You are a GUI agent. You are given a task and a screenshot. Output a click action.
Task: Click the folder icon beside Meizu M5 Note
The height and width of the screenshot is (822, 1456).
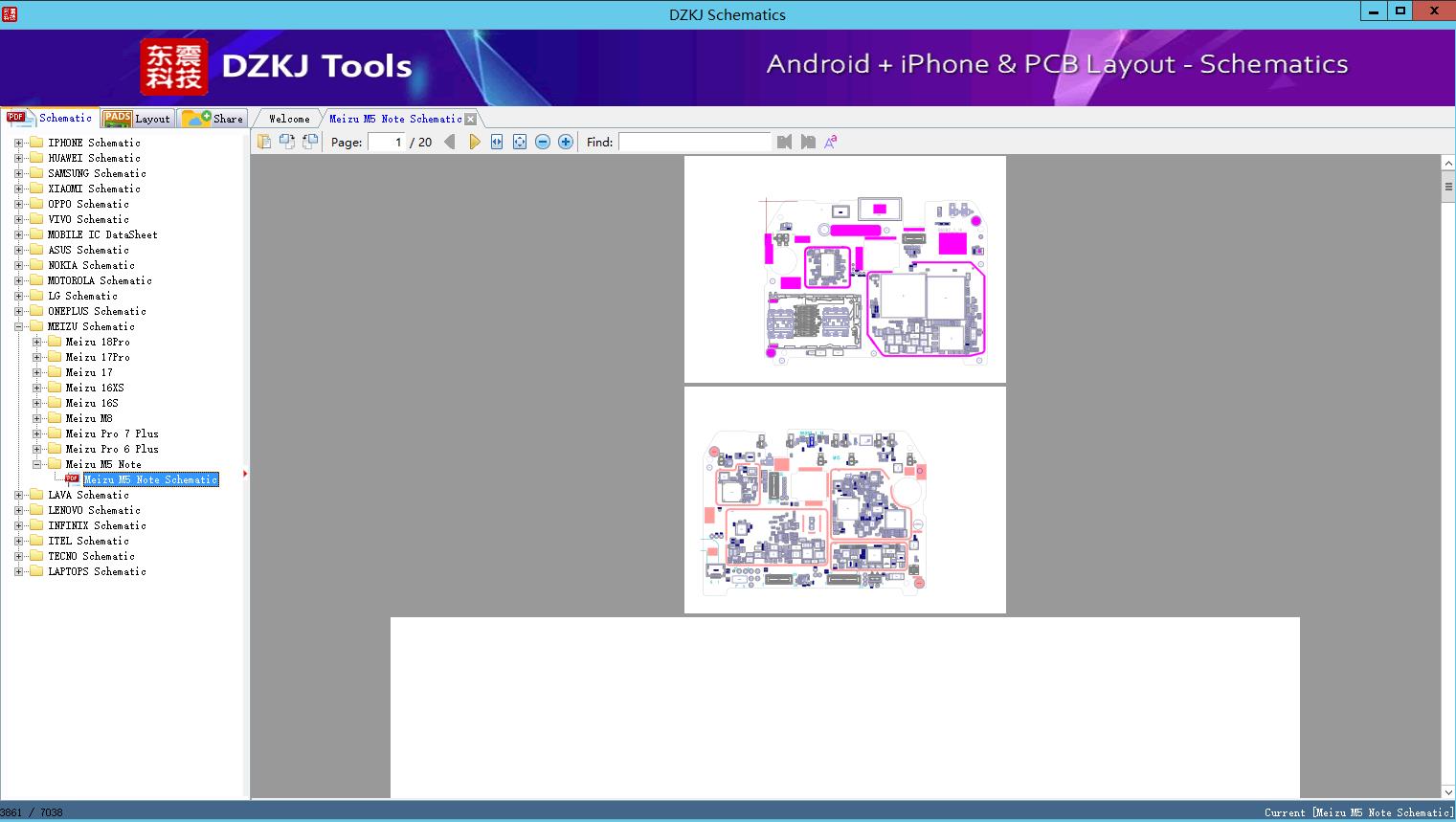55,464
